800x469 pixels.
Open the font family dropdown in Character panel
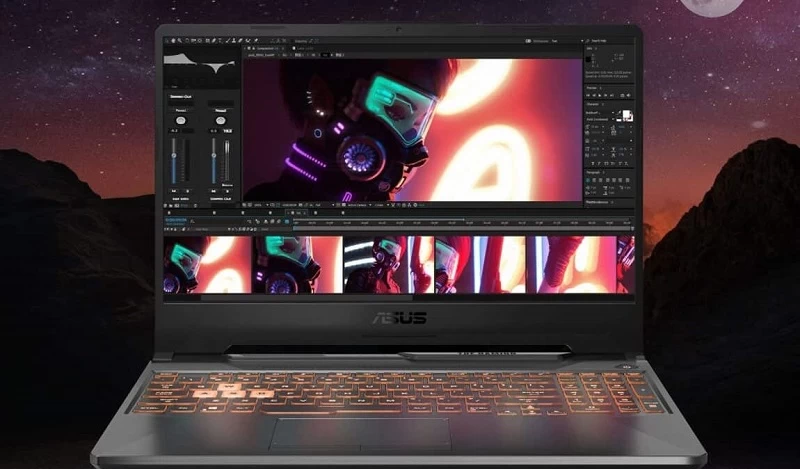click(598, 112)
